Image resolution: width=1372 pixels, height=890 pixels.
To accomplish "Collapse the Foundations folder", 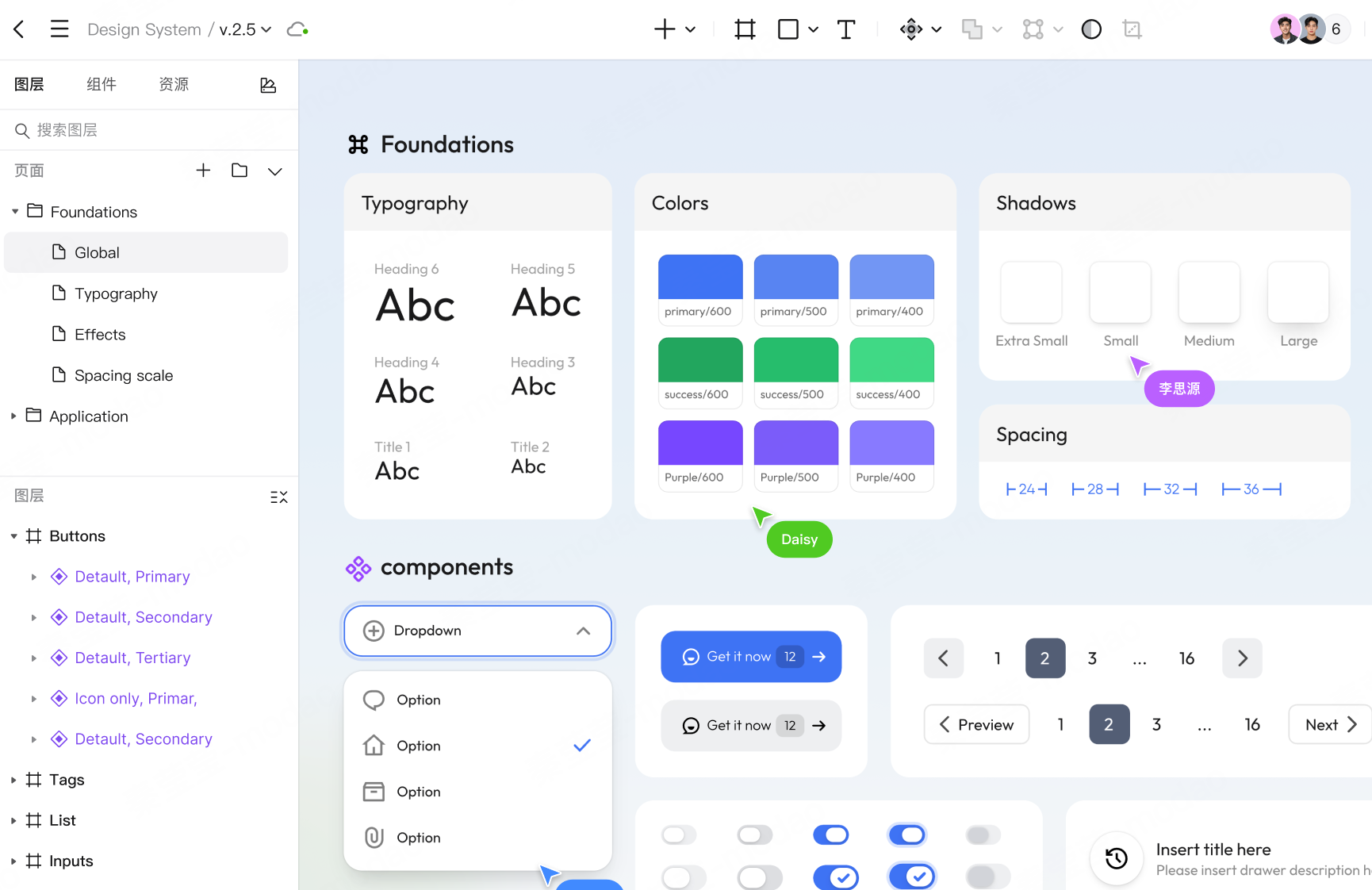I will [x=15, y=212].
